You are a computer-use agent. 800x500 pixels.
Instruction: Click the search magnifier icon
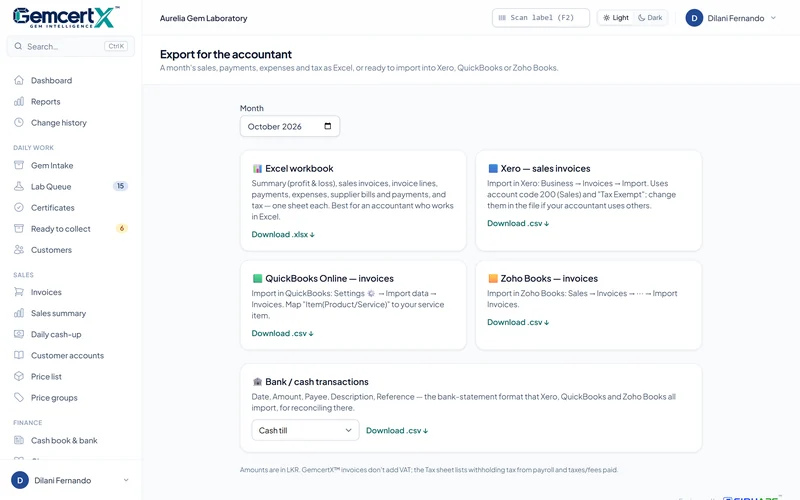(18, 46)
